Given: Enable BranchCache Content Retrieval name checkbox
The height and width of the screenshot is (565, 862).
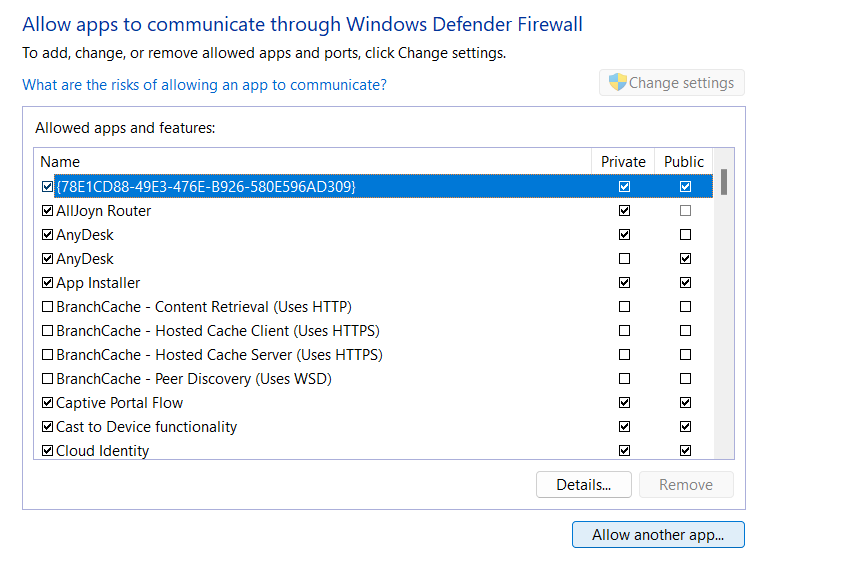Looking at the screenshot, I should 47,307.
